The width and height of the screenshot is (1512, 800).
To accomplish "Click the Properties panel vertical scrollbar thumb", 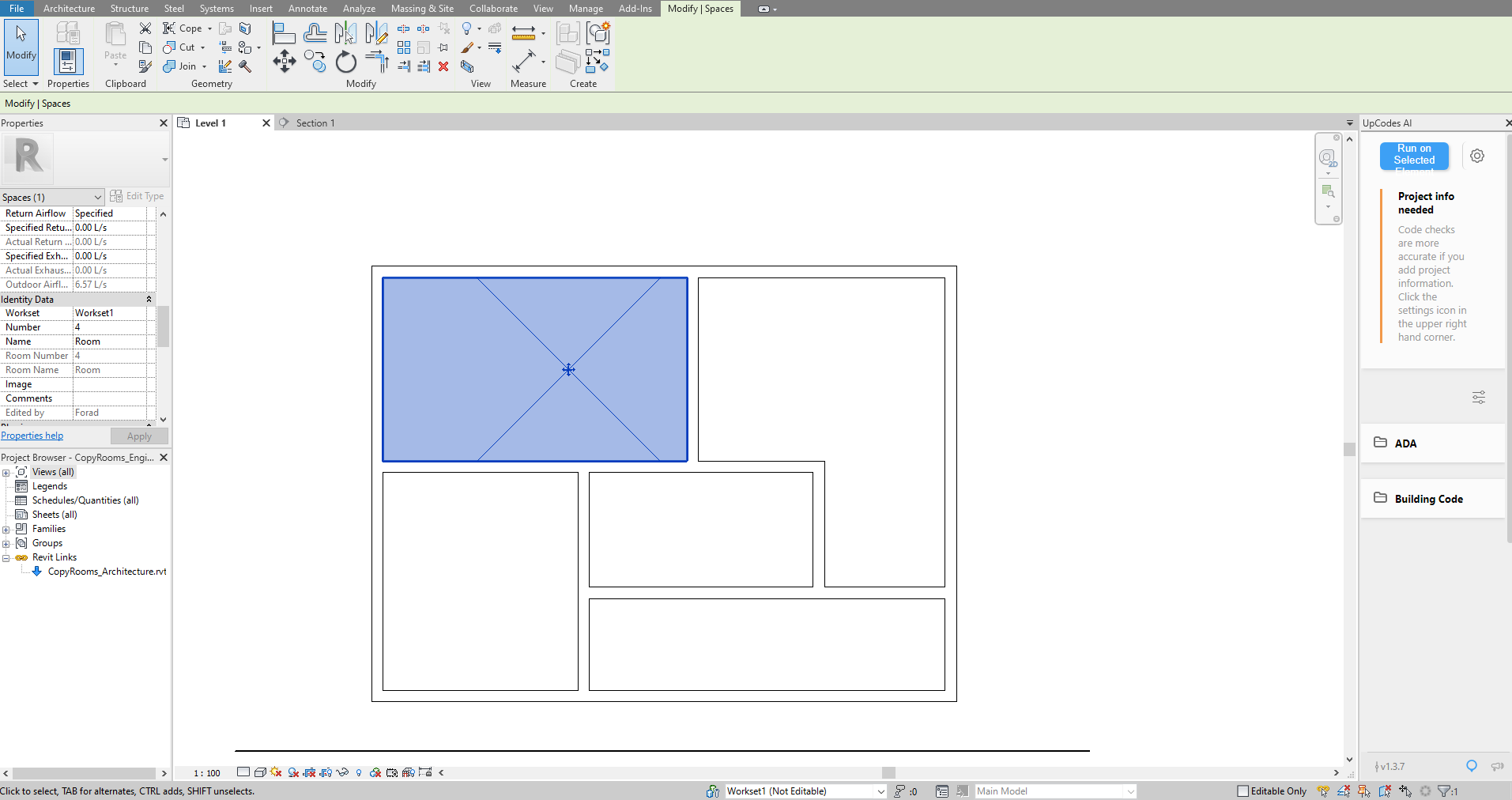I will 163,326.
